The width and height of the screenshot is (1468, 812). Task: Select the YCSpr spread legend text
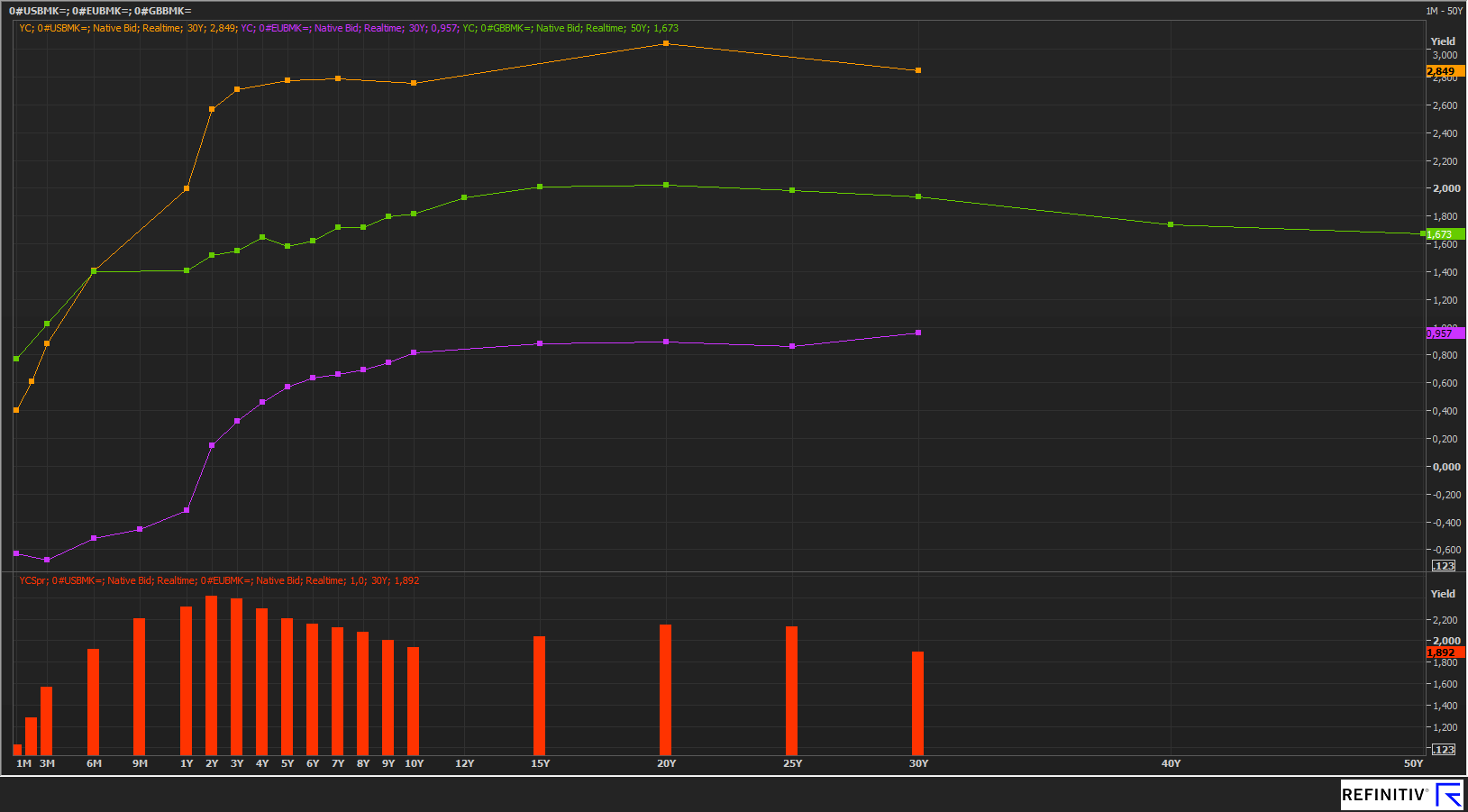click(x=219, y=580)
